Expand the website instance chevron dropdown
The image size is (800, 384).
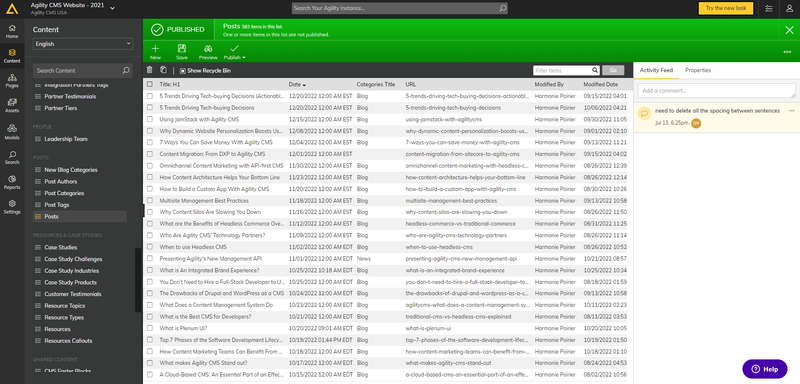pos(112,8)
